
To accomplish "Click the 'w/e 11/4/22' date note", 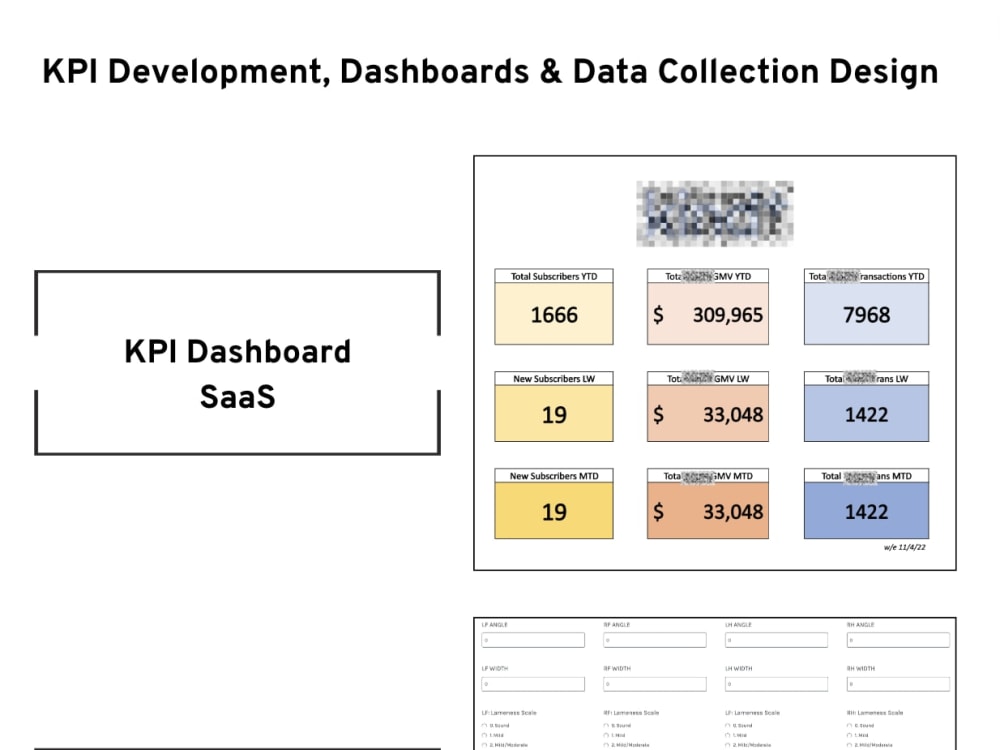I will point(904,547).
